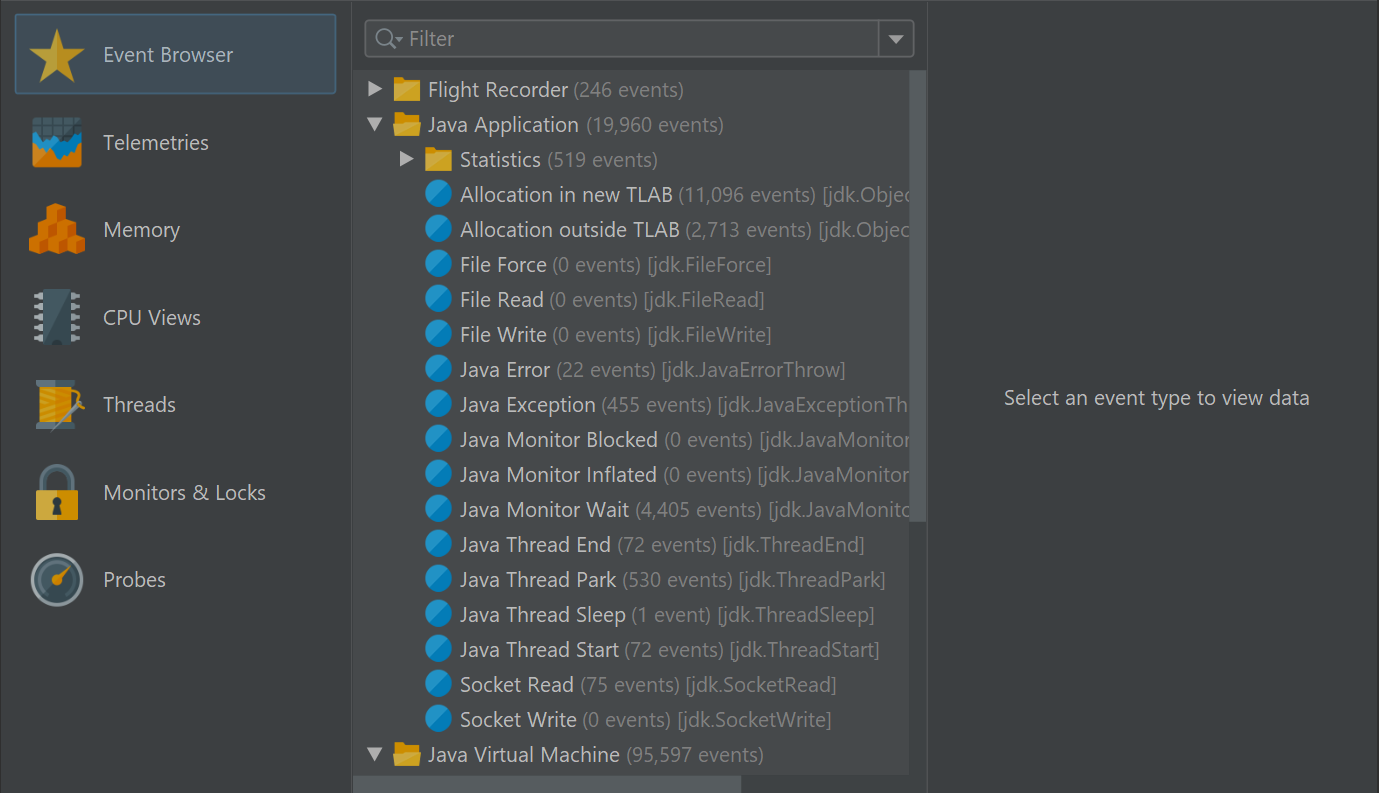Click the vertical scrollbar of the event tree
Screen dimensions: 1379x793
(x=918, y=296)
